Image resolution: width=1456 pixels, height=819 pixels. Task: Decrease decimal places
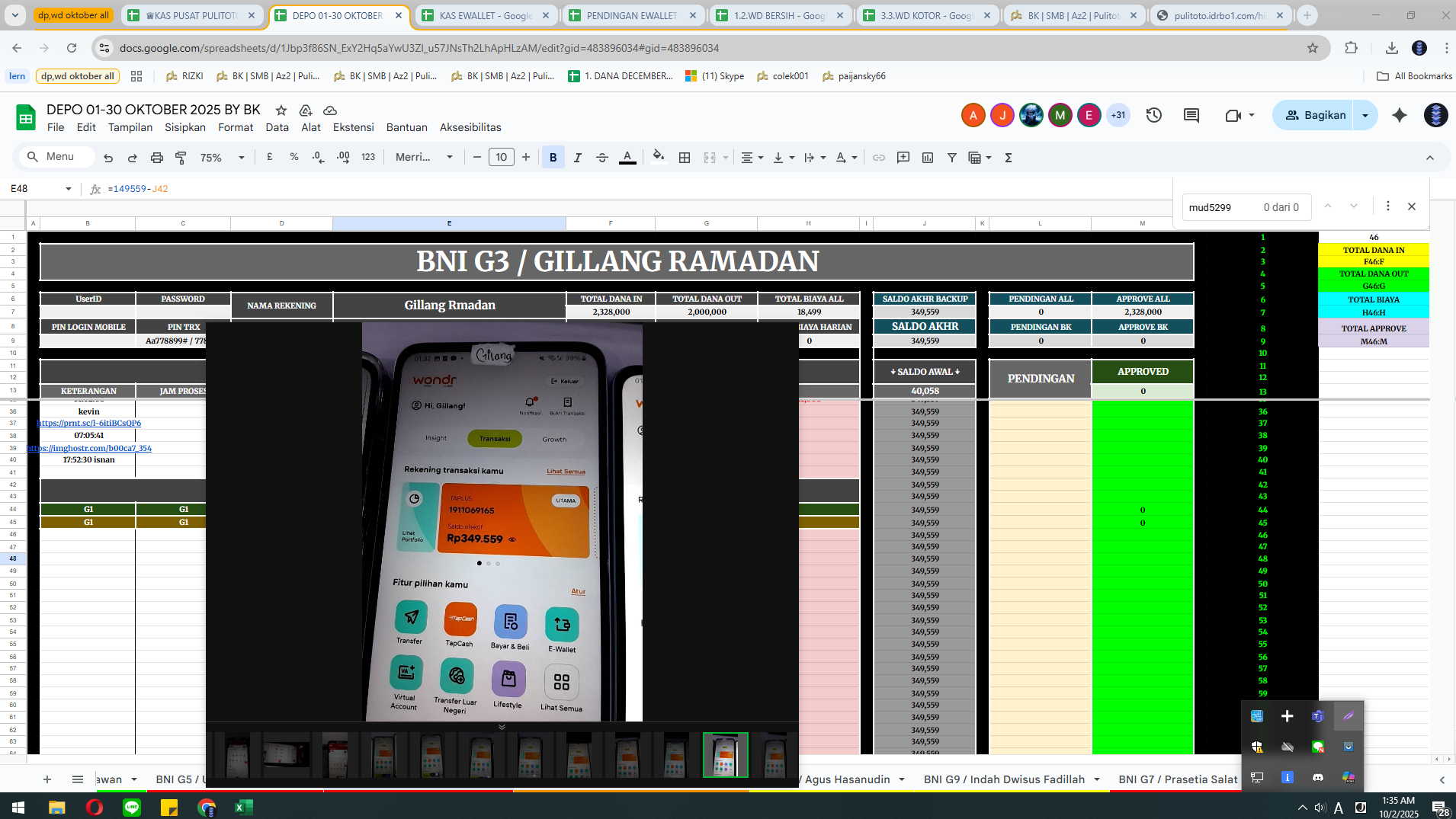tap(319, 157)
